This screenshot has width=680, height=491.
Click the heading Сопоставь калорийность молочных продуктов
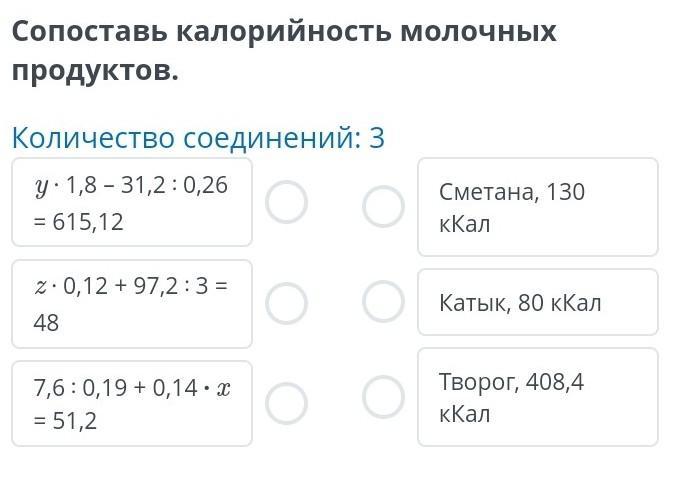click(283, 51)
